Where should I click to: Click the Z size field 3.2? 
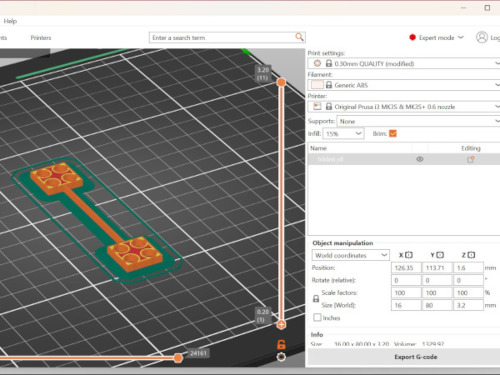tap(468, 305)
